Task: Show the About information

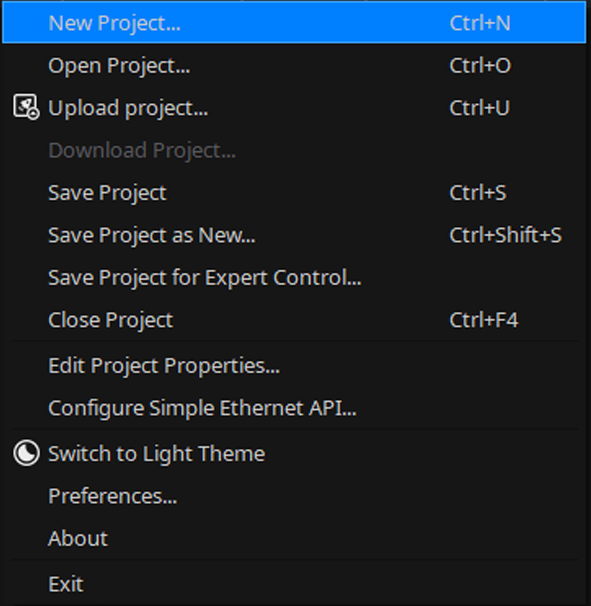Action: click(294, 538)
